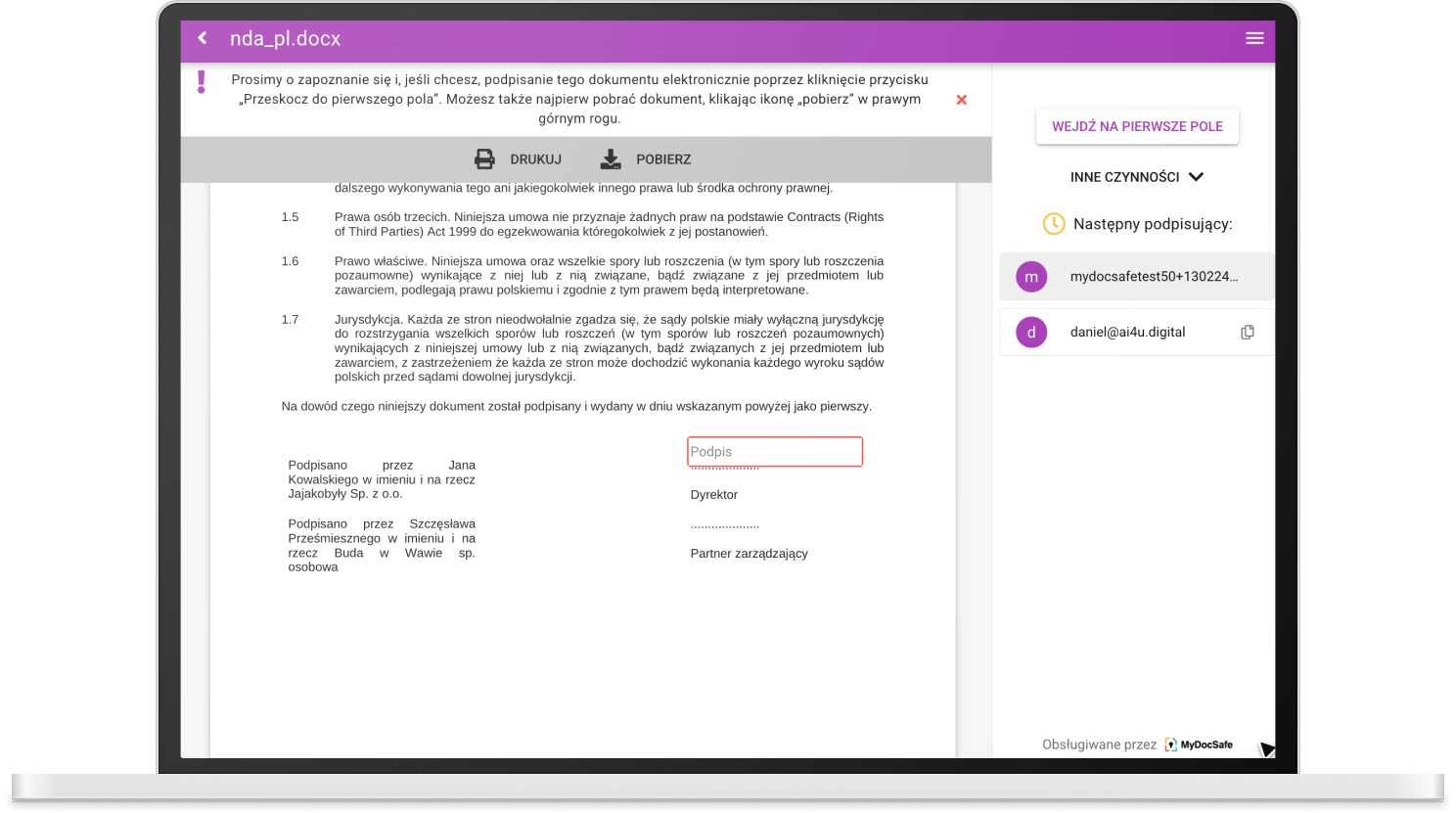The image size is (1456, 813).
Task: Expand the chevron beside INNE CZYNNOŚCI
Action: tap(1196, 177)
